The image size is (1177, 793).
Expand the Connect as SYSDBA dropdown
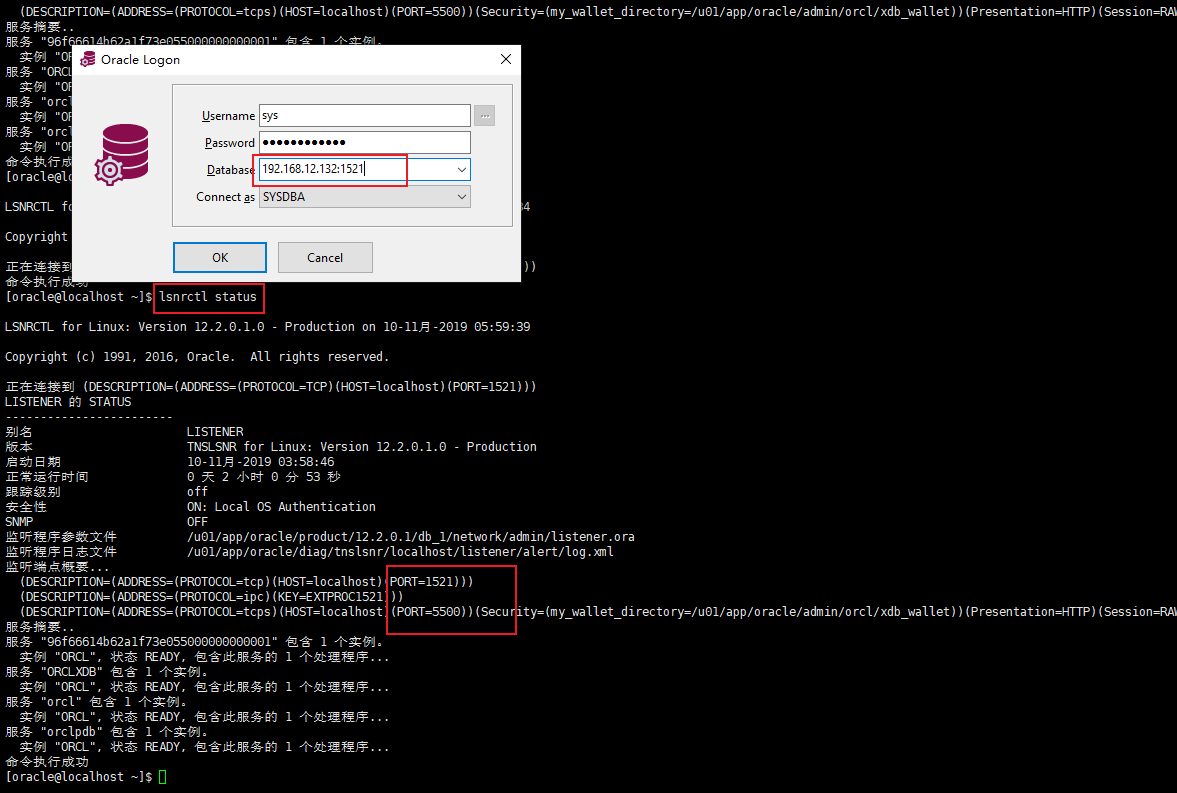[x=462, y=197]
